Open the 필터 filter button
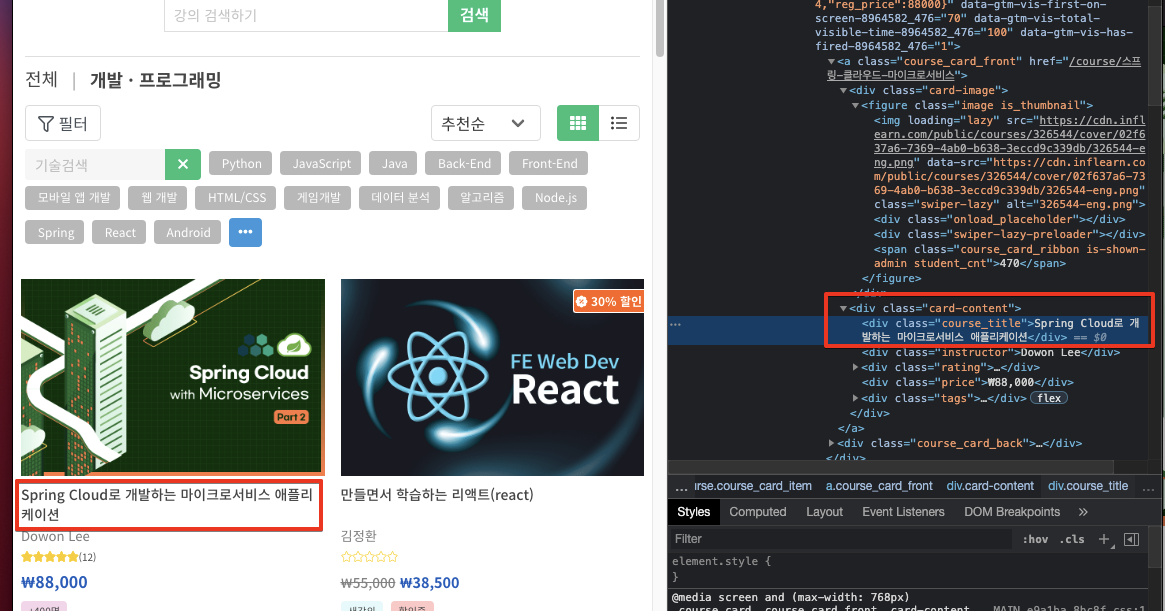The height and width of the screenshot is (611, 1165). click(x=63, y=123)
